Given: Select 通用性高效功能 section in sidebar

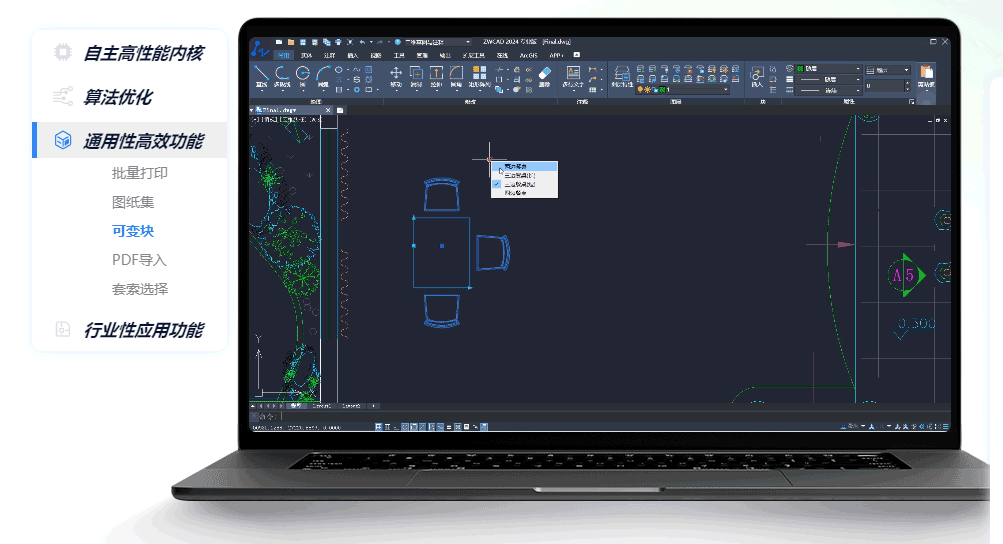Looking at the screenshot, I should tap(130, 140).
